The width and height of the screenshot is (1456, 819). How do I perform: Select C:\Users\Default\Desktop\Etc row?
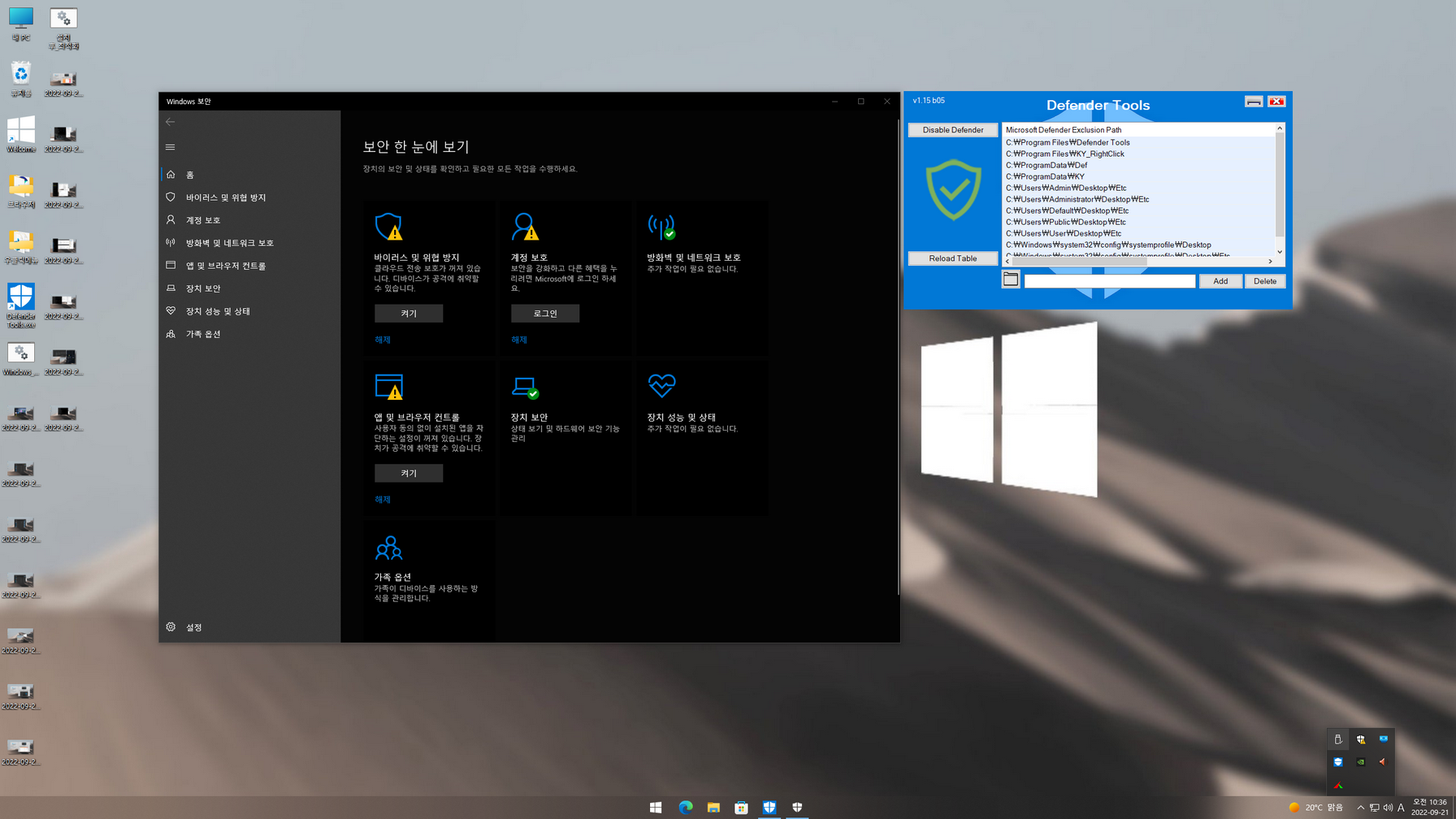[x=1139, y=210]
